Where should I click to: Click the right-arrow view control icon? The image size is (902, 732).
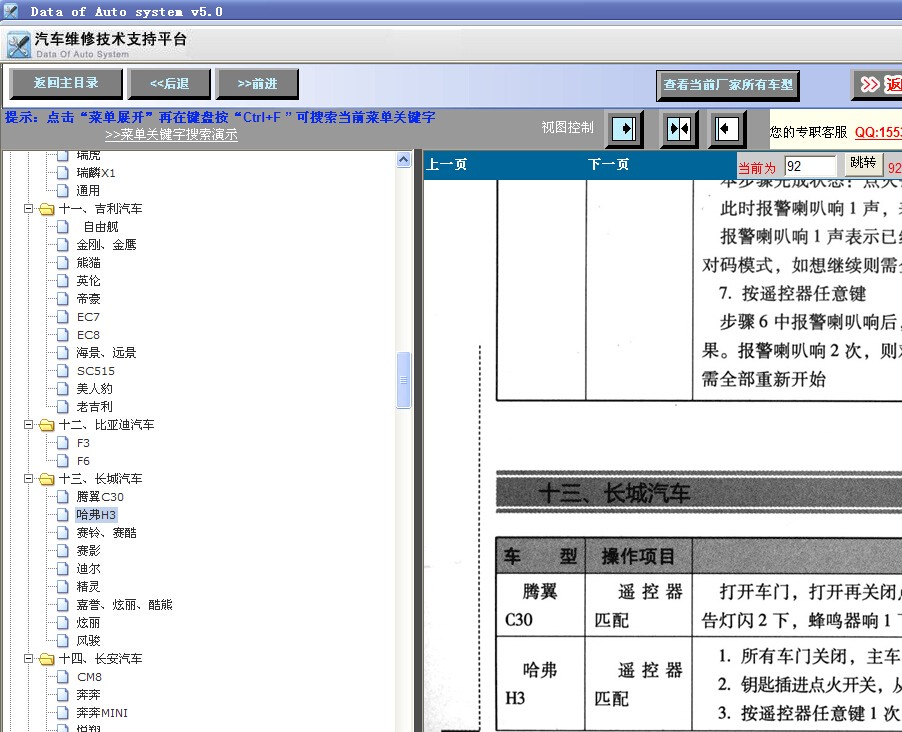click(x=624, y=129)
